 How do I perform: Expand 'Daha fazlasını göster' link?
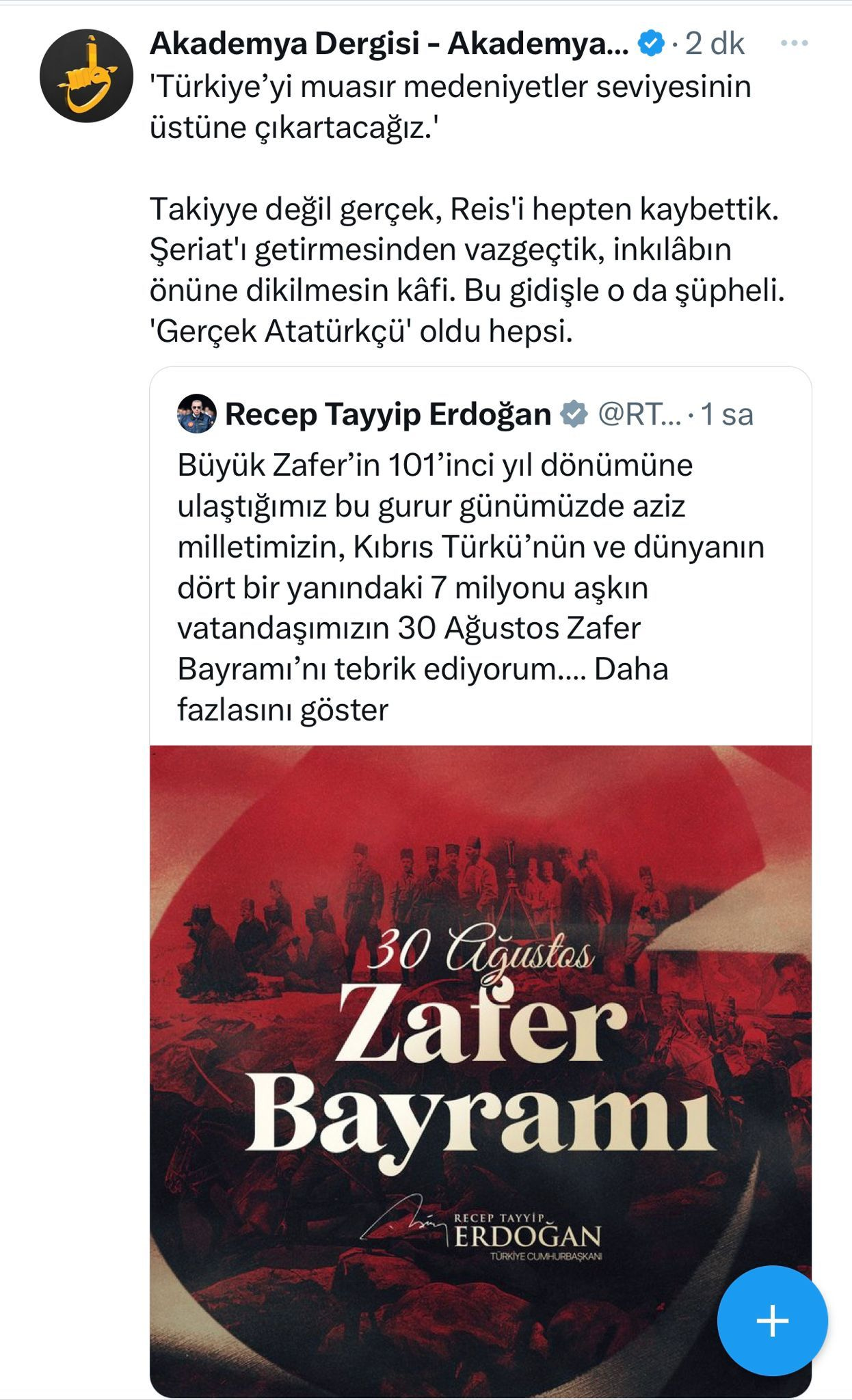coord(423,689)
